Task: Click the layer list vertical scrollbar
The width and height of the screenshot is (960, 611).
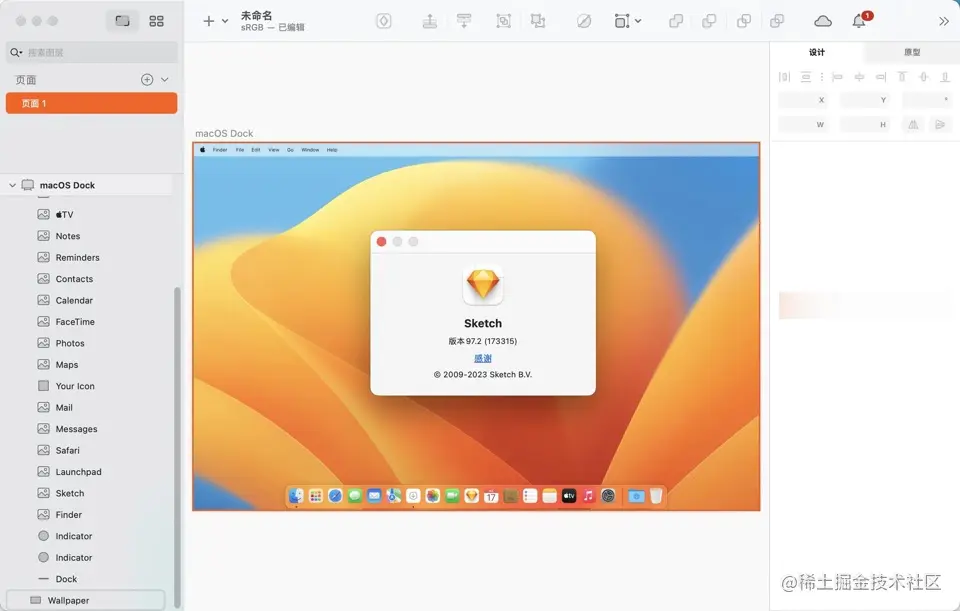Action: [x=178, y=447]
